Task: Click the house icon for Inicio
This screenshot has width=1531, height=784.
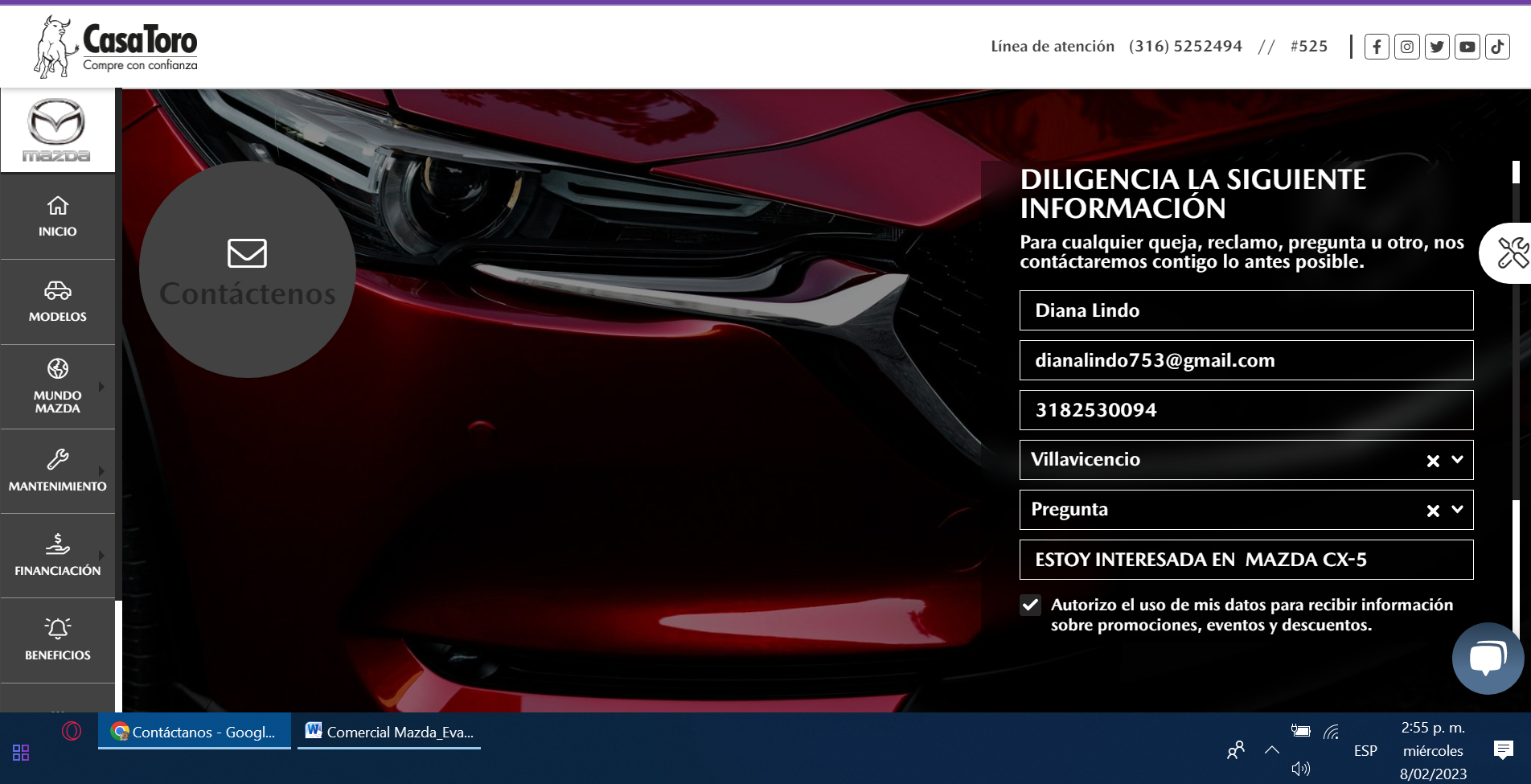Action: point(58,206)
